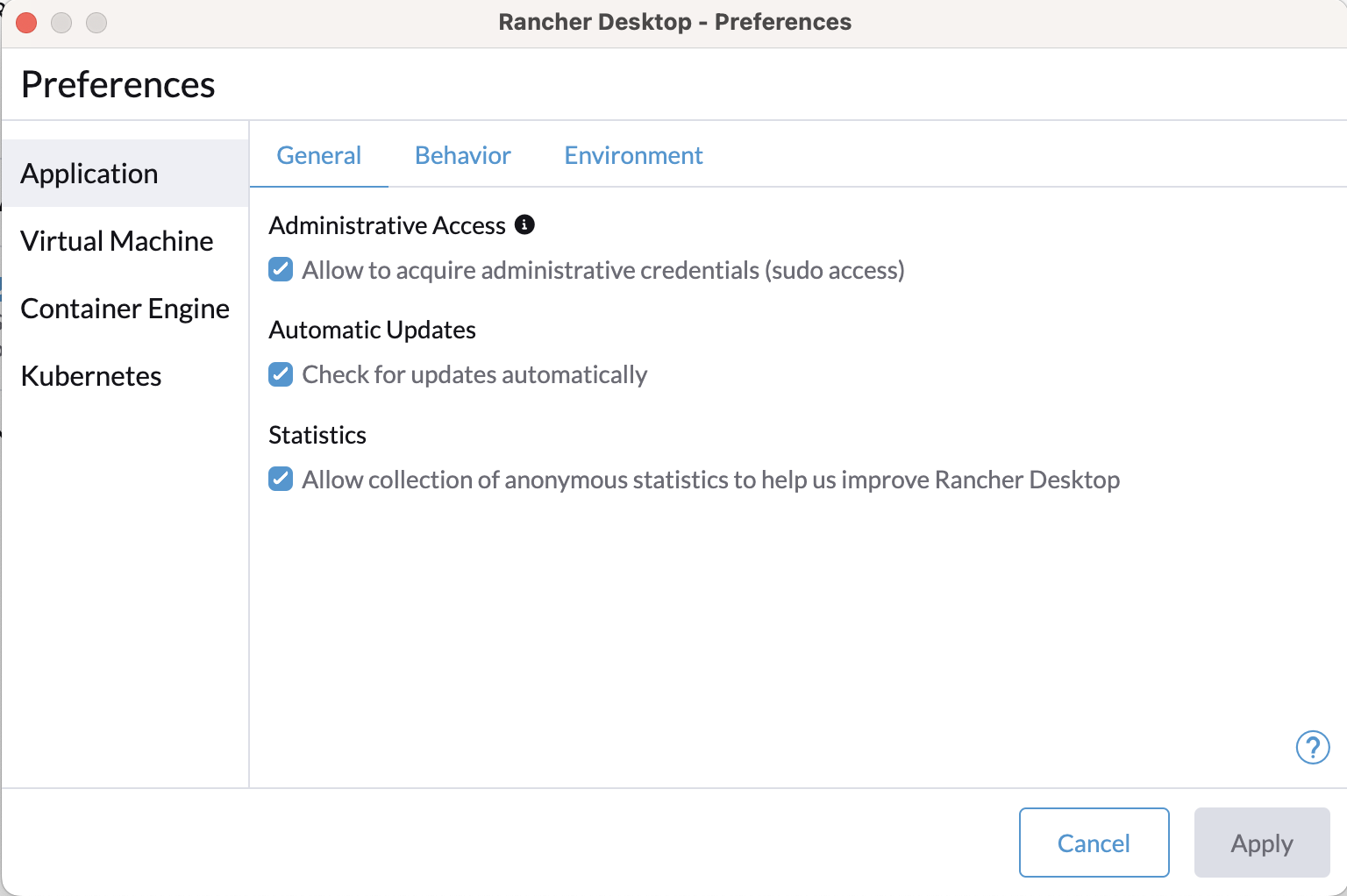Click the Cancel button
Screen dimensions: 1347x896
[x=1094, y=843]
